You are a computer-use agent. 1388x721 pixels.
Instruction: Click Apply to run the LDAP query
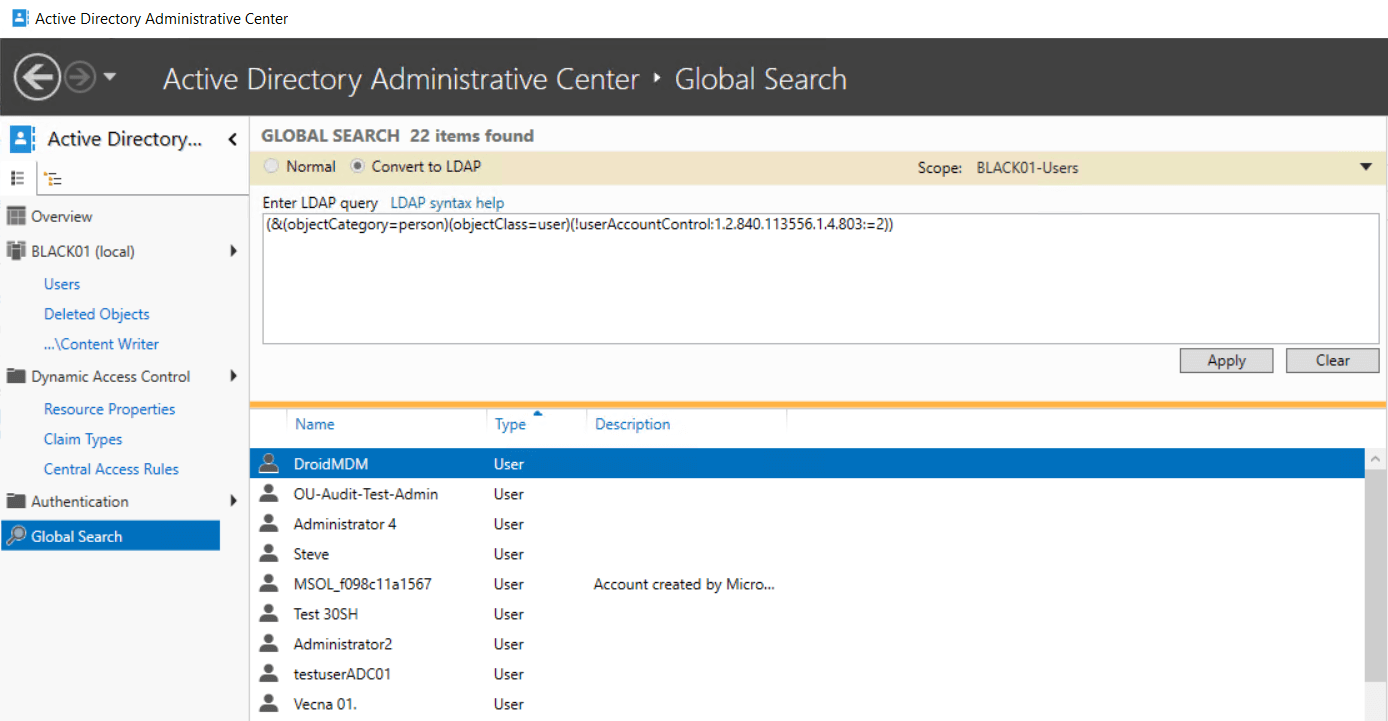pyautogui.click(x=1226, y=360)
